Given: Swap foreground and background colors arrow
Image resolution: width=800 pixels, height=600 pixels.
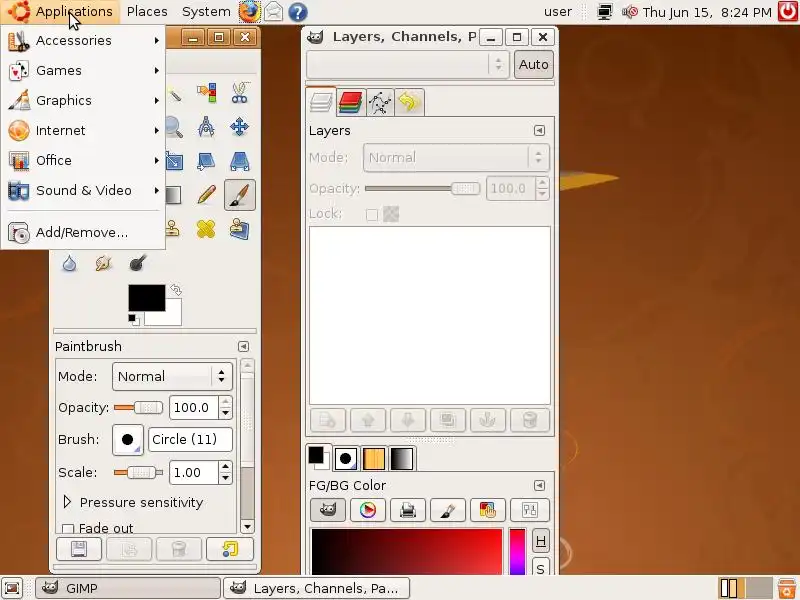Looking at the screenshot, I should 176,290.
